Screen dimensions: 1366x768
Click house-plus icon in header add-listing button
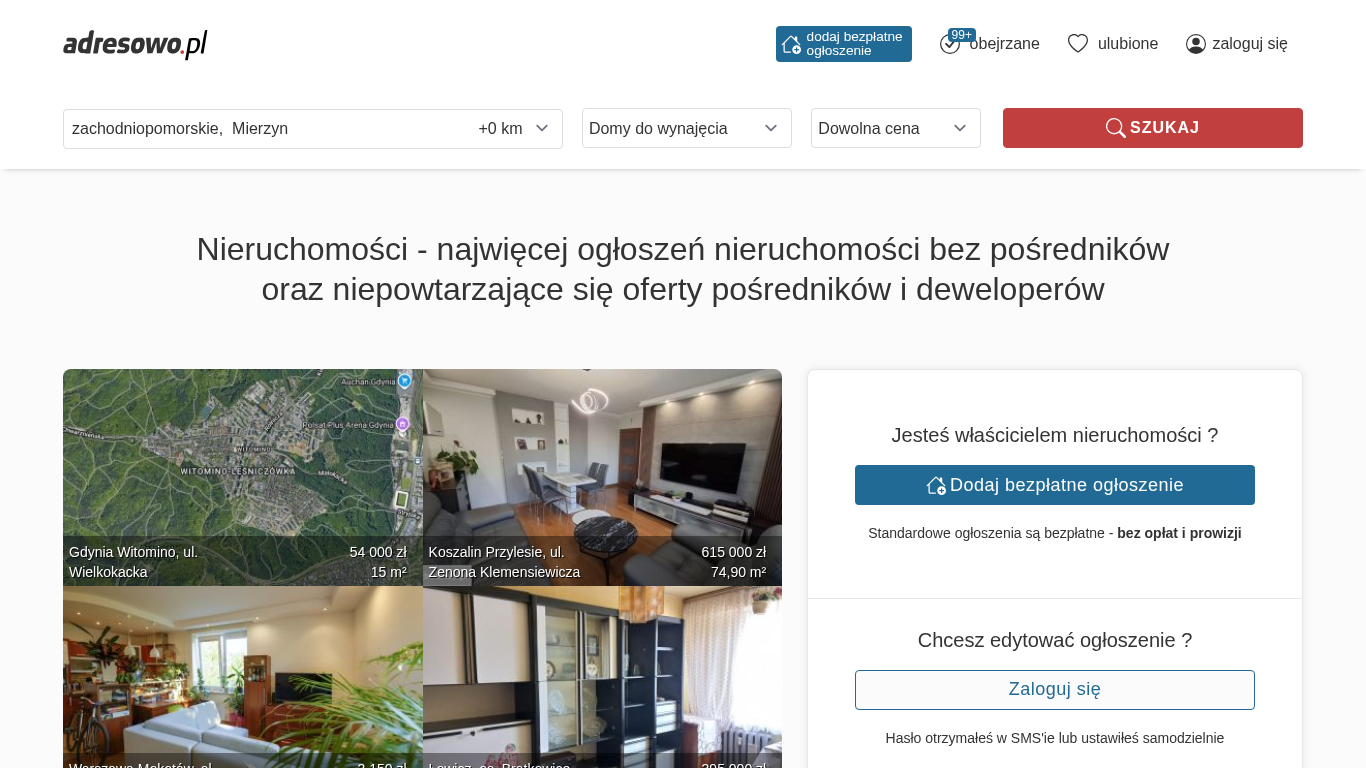[x=791, y=44]
